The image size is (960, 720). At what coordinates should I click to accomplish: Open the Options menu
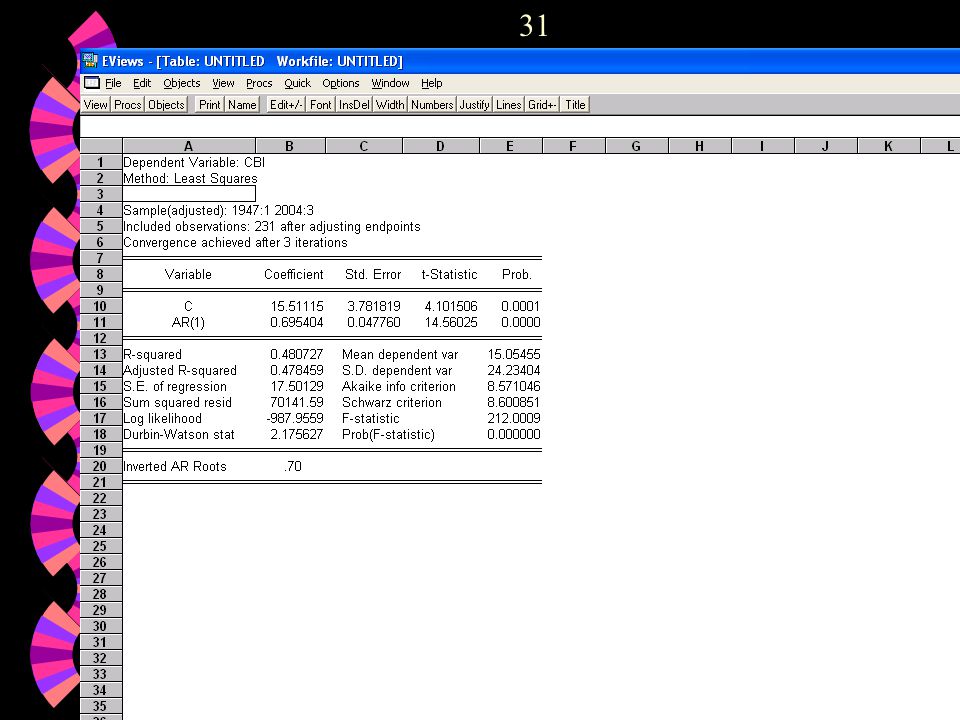[x=341, y=83]
